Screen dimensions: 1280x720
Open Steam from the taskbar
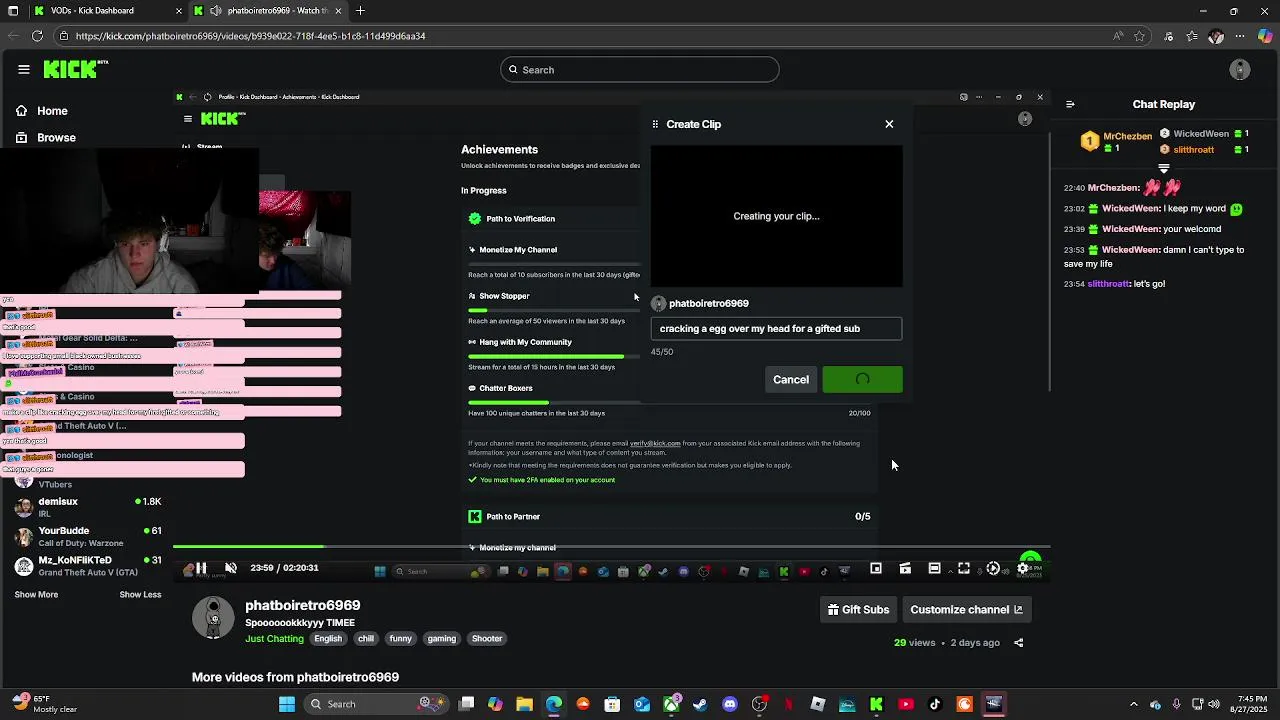(x=700, y=704)
